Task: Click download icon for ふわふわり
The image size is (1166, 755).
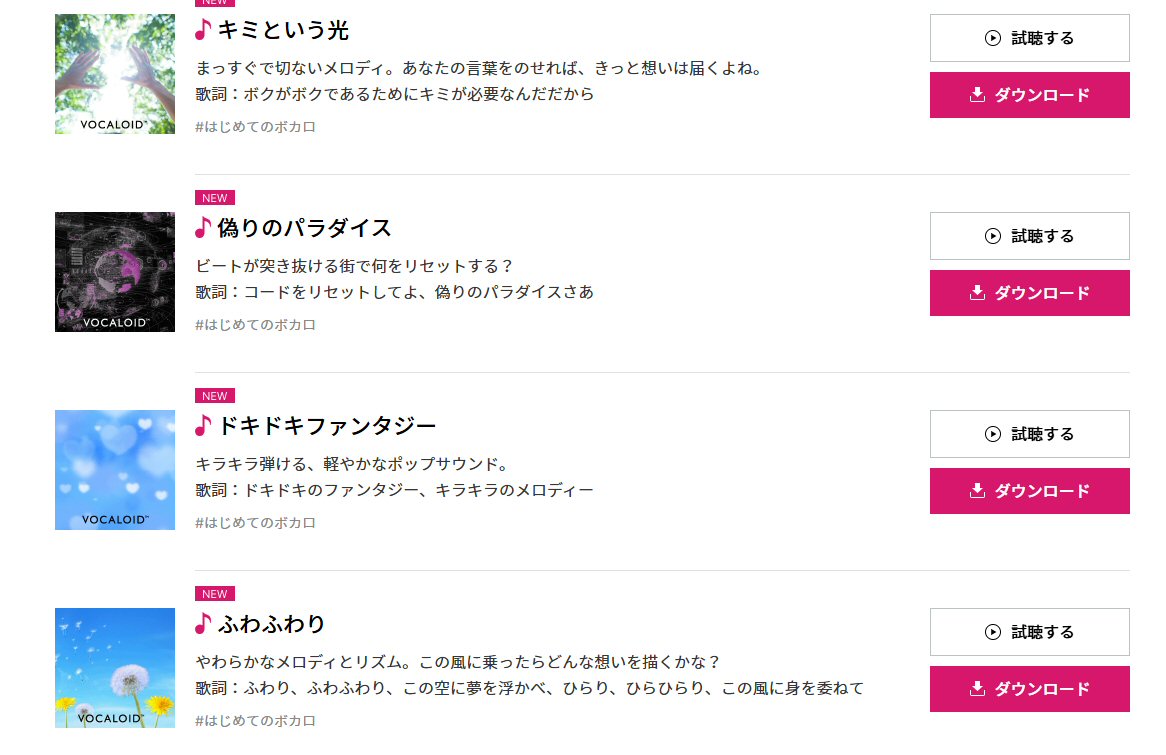Action: click(x=978, y=689)
